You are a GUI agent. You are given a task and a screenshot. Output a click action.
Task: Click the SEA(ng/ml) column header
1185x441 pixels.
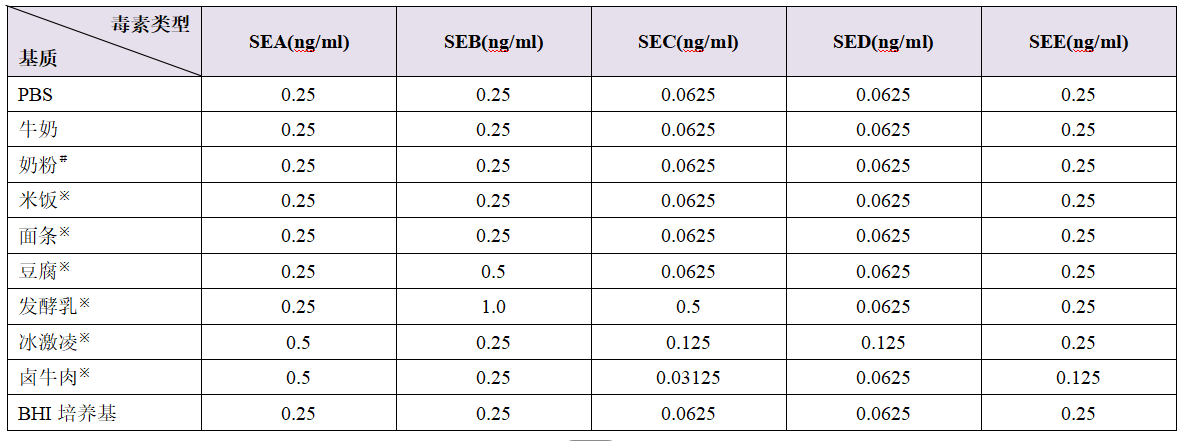click(x=298, y=42)
